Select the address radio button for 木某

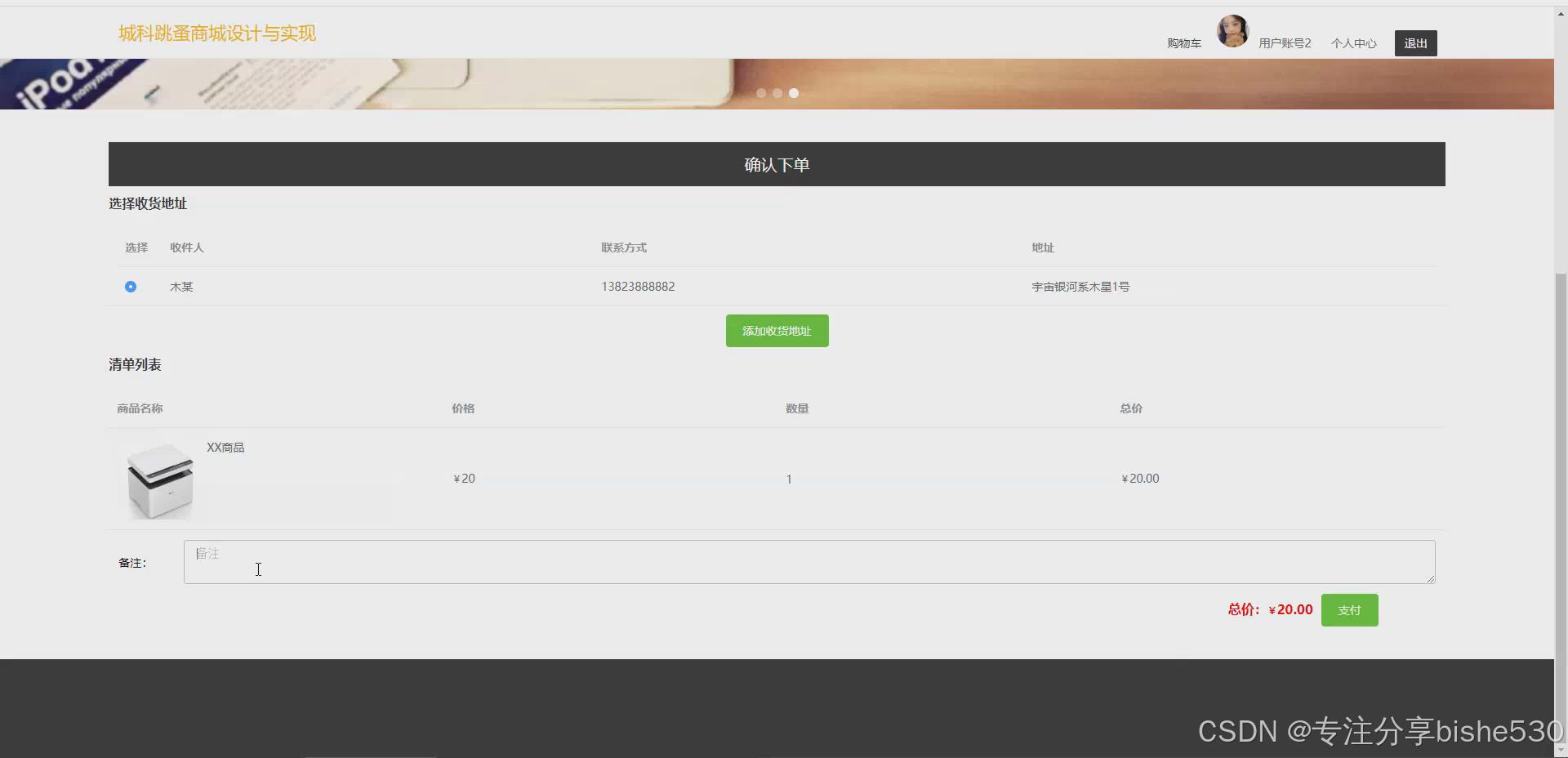(131, 287)
